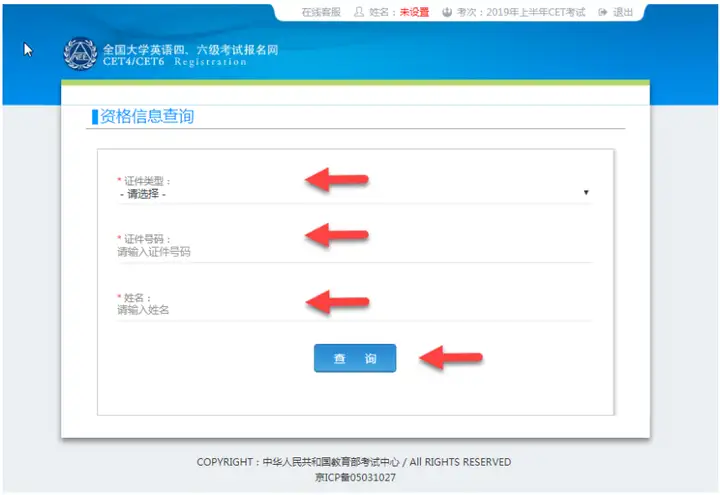Click the CET logo emblem
Viewport: 720px width, 495px height.
[80, 54]
